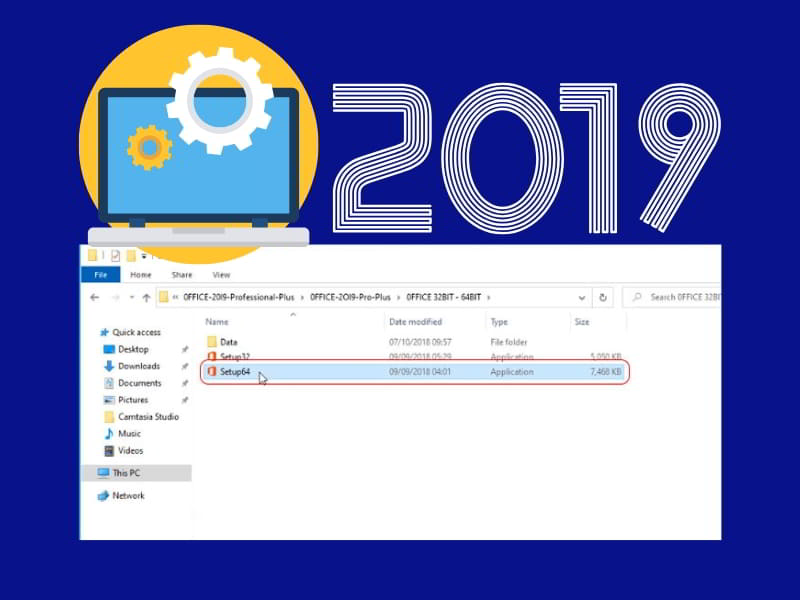
Task: Open the Pictures folder from sidebar
Action: coord(107,400)
